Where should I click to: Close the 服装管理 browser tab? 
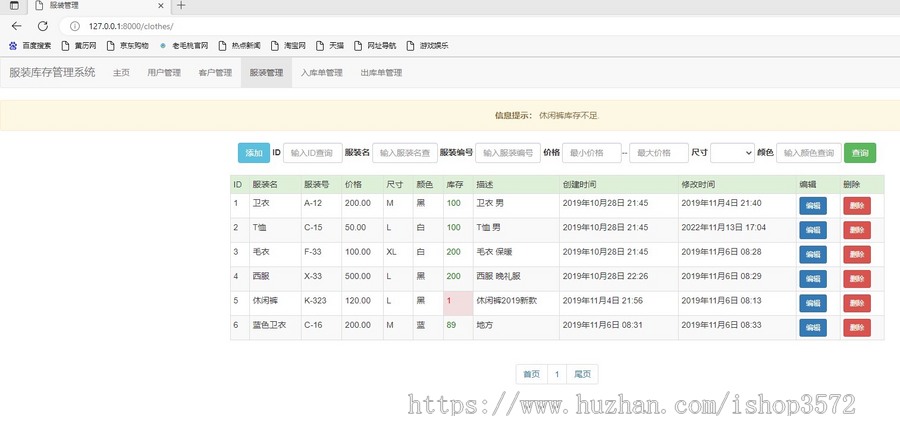tap(161, 6)
